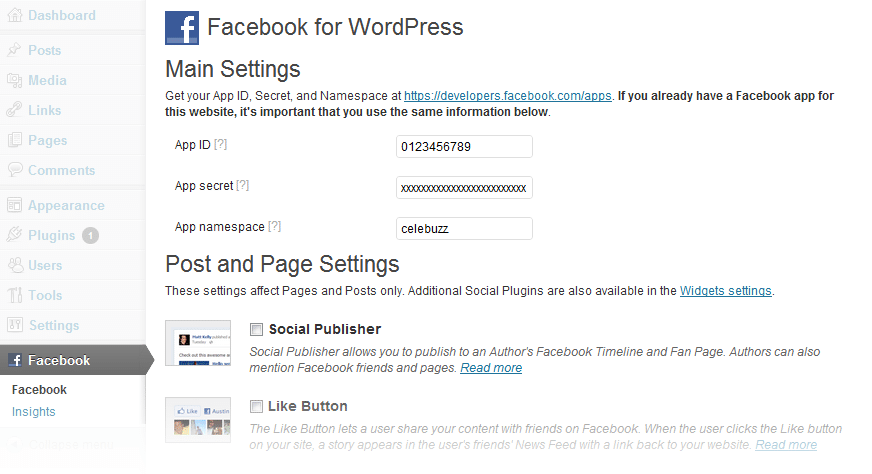
Task: Show the App secret help tooltip [?]
Action: 242,186
